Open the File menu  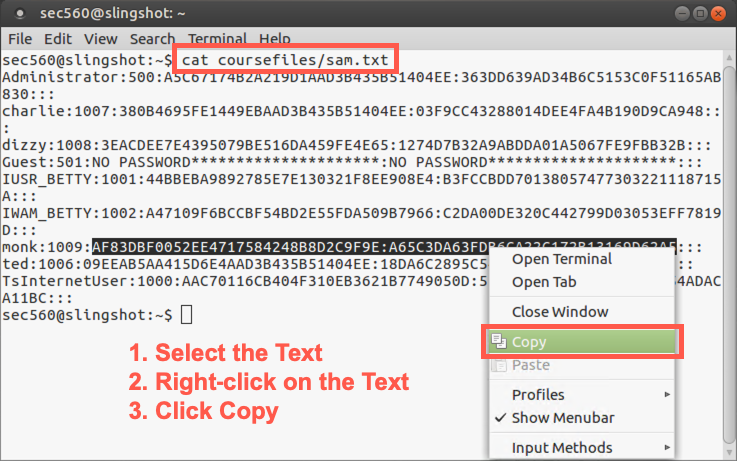pos(20,39)
